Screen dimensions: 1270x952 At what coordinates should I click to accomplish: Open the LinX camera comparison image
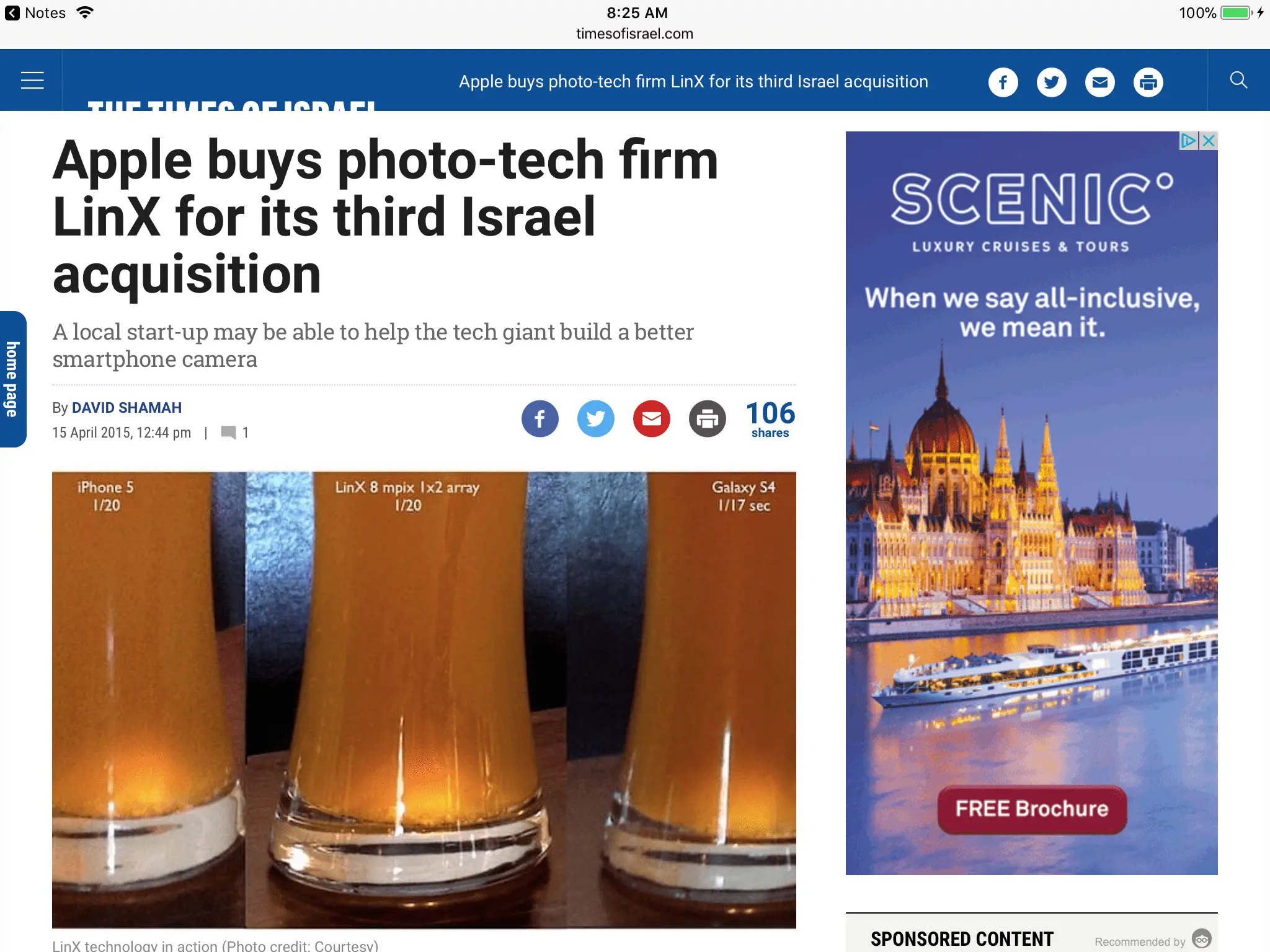[x=424, y=700]
